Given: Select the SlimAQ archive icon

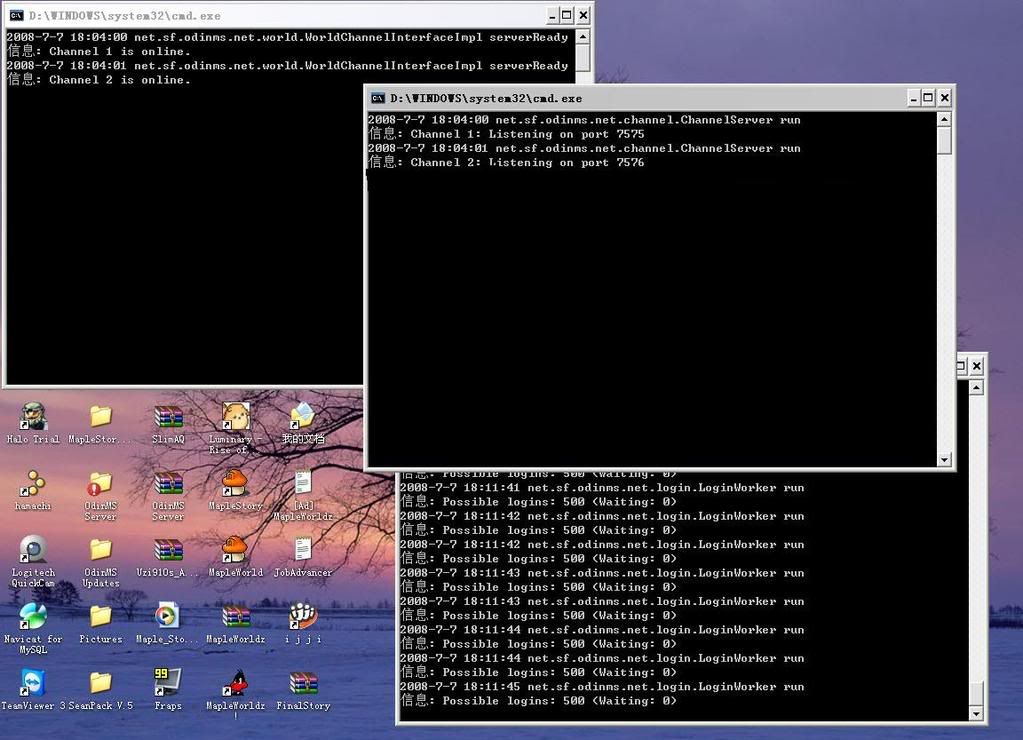Looking at the screenshot, I should point(168,416).
